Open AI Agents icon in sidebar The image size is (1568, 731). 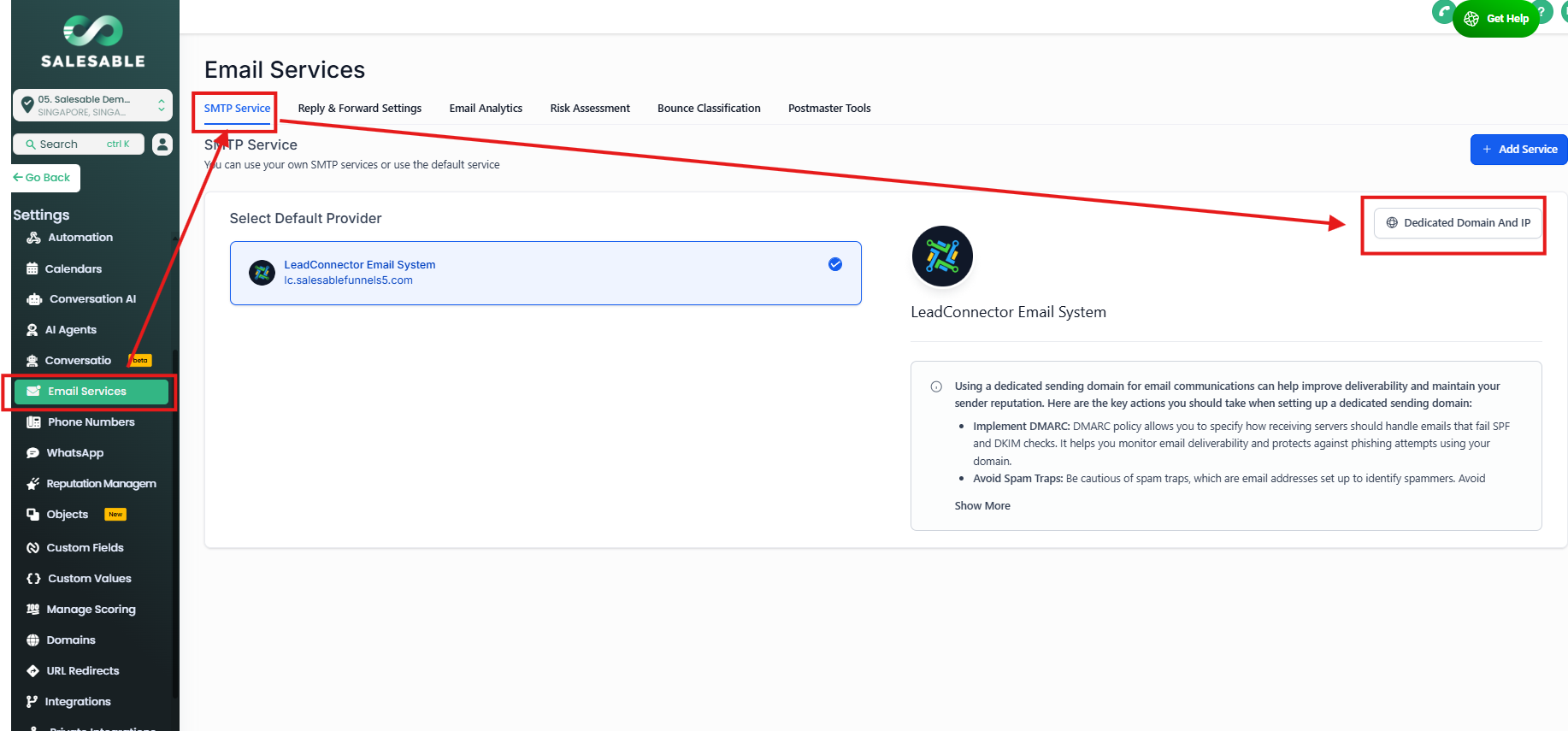[32, 330]
